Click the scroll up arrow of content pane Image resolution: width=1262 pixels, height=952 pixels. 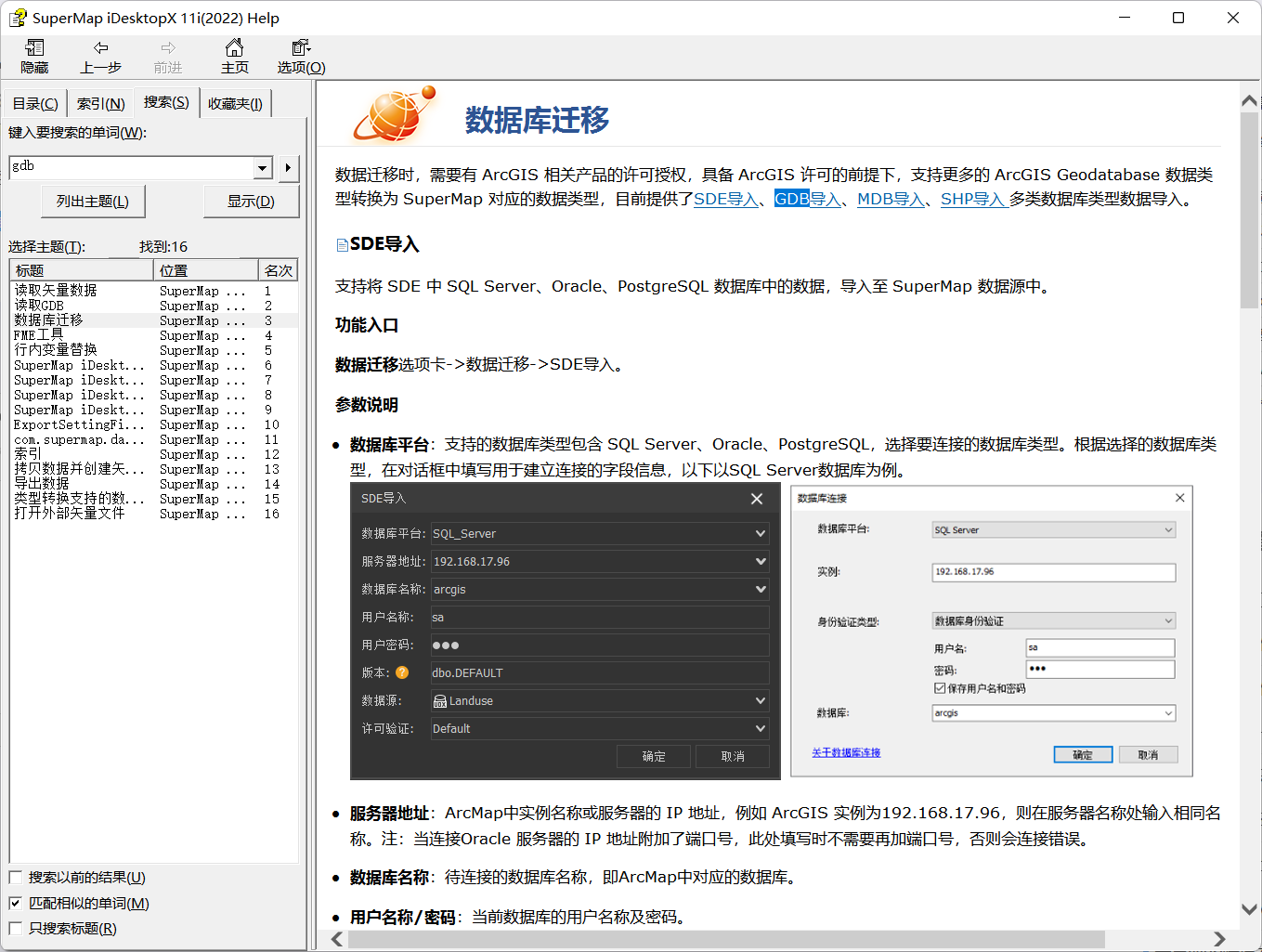pos(1250,100)
